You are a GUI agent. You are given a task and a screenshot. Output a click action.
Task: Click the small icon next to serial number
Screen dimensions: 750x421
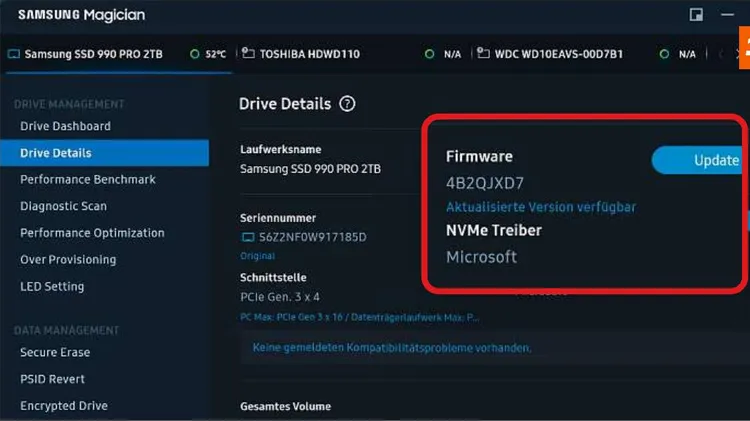(248, 238)
